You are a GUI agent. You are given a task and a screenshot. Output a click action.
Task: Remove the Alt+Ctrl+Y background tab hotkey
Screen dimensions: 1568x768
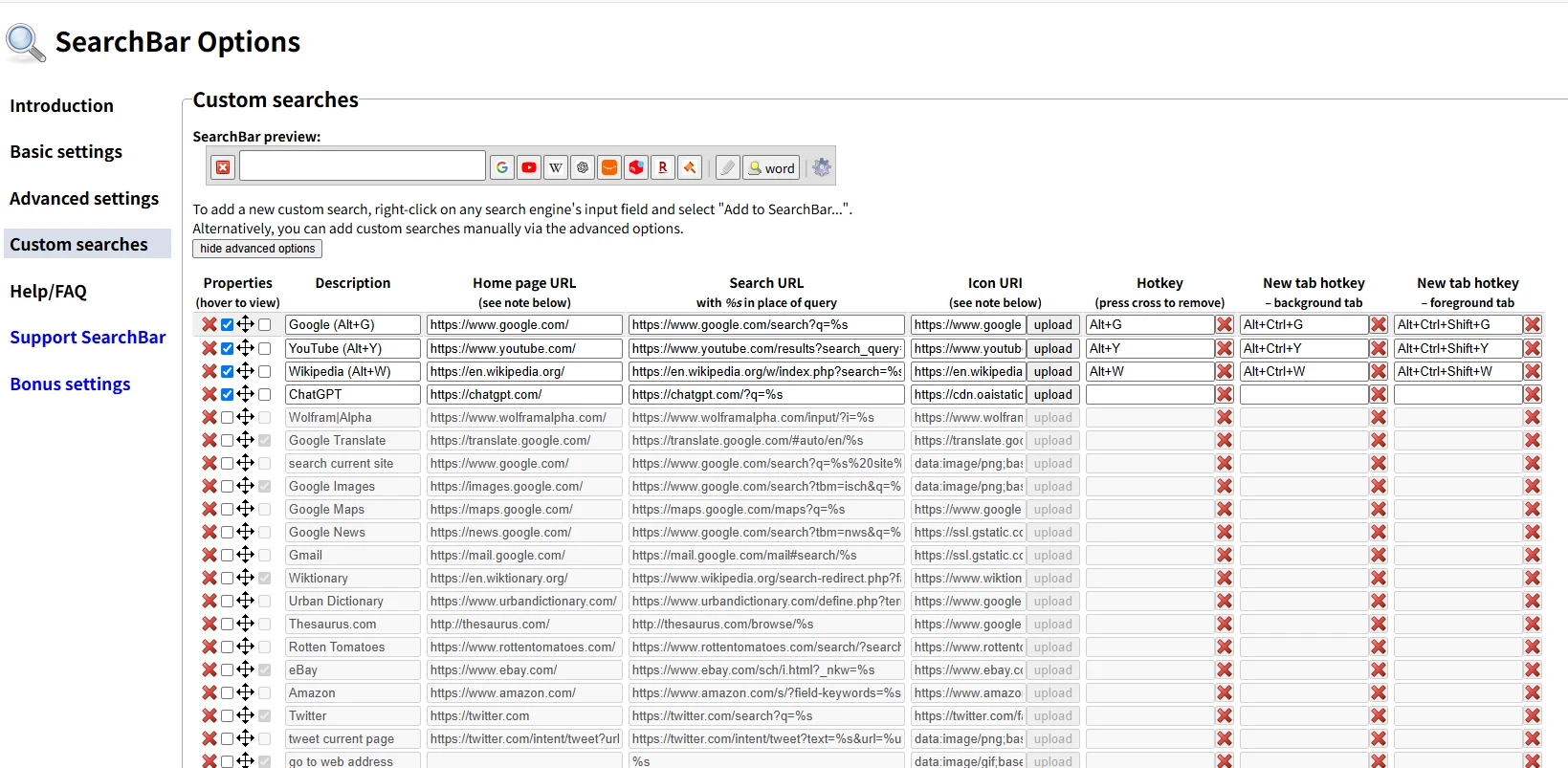1379,348
